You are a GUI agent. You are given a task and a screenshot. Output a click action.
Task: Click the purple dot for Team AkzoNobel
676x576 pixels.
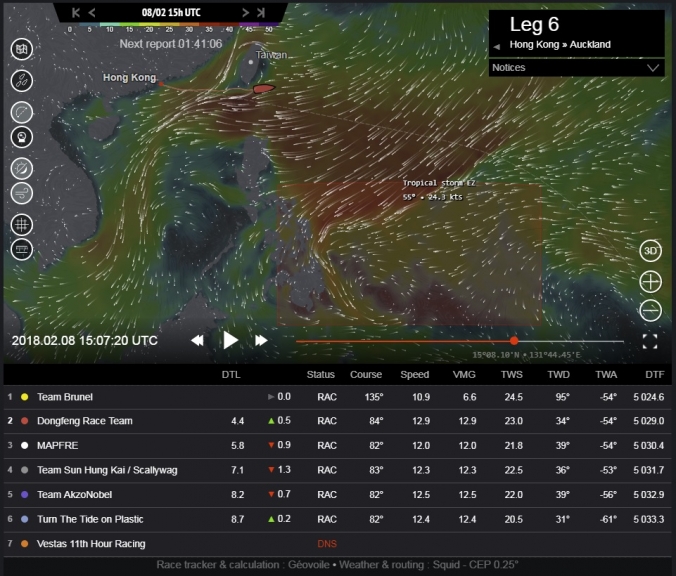point(25,495)
